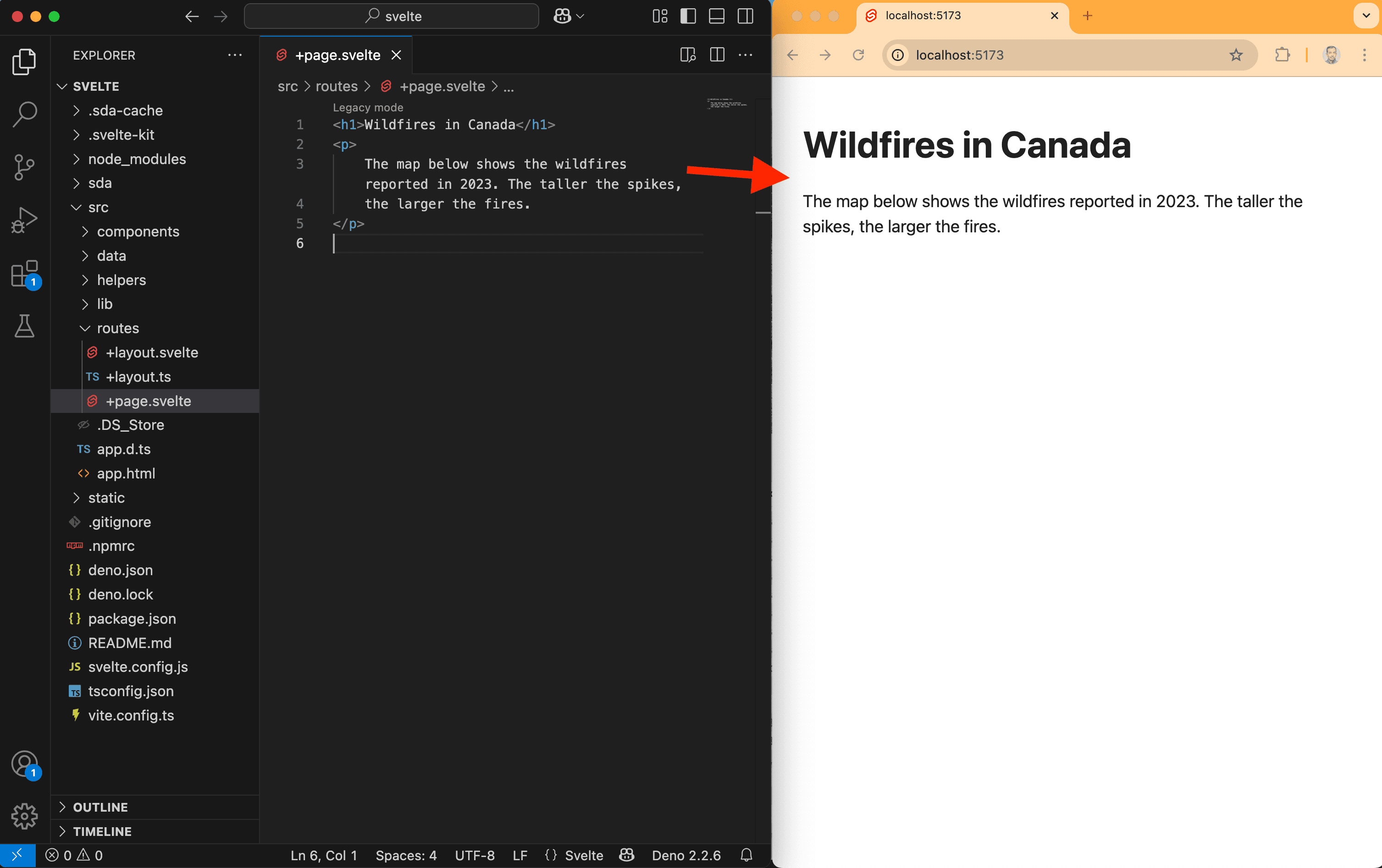Click Ln 6, Col 1 in status bar
1382x868 pixels.
coord(324,855)
